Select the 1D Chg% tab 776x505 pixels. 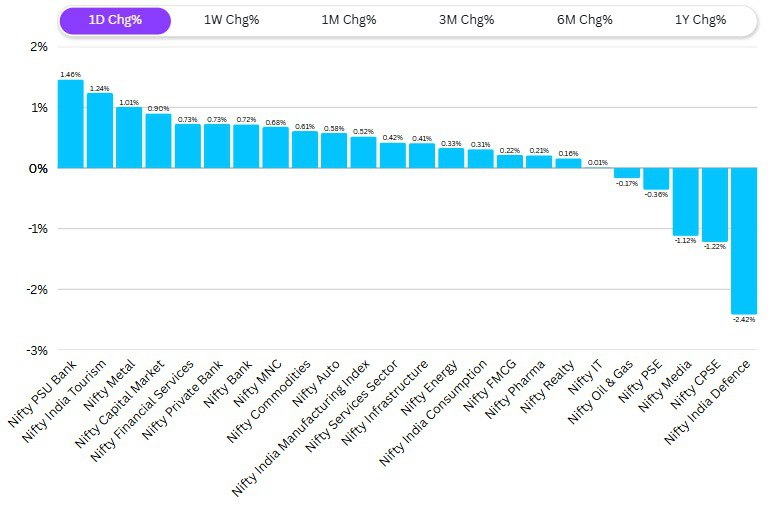point(115,20)
